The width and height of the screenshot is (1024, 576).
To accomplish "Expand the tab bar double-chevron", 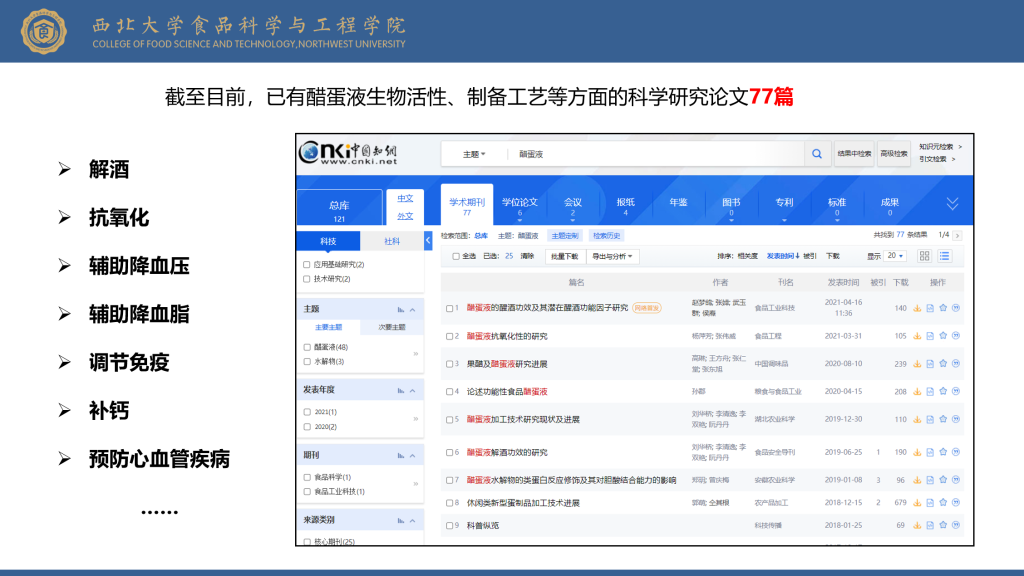I will [x=951, y=203].
